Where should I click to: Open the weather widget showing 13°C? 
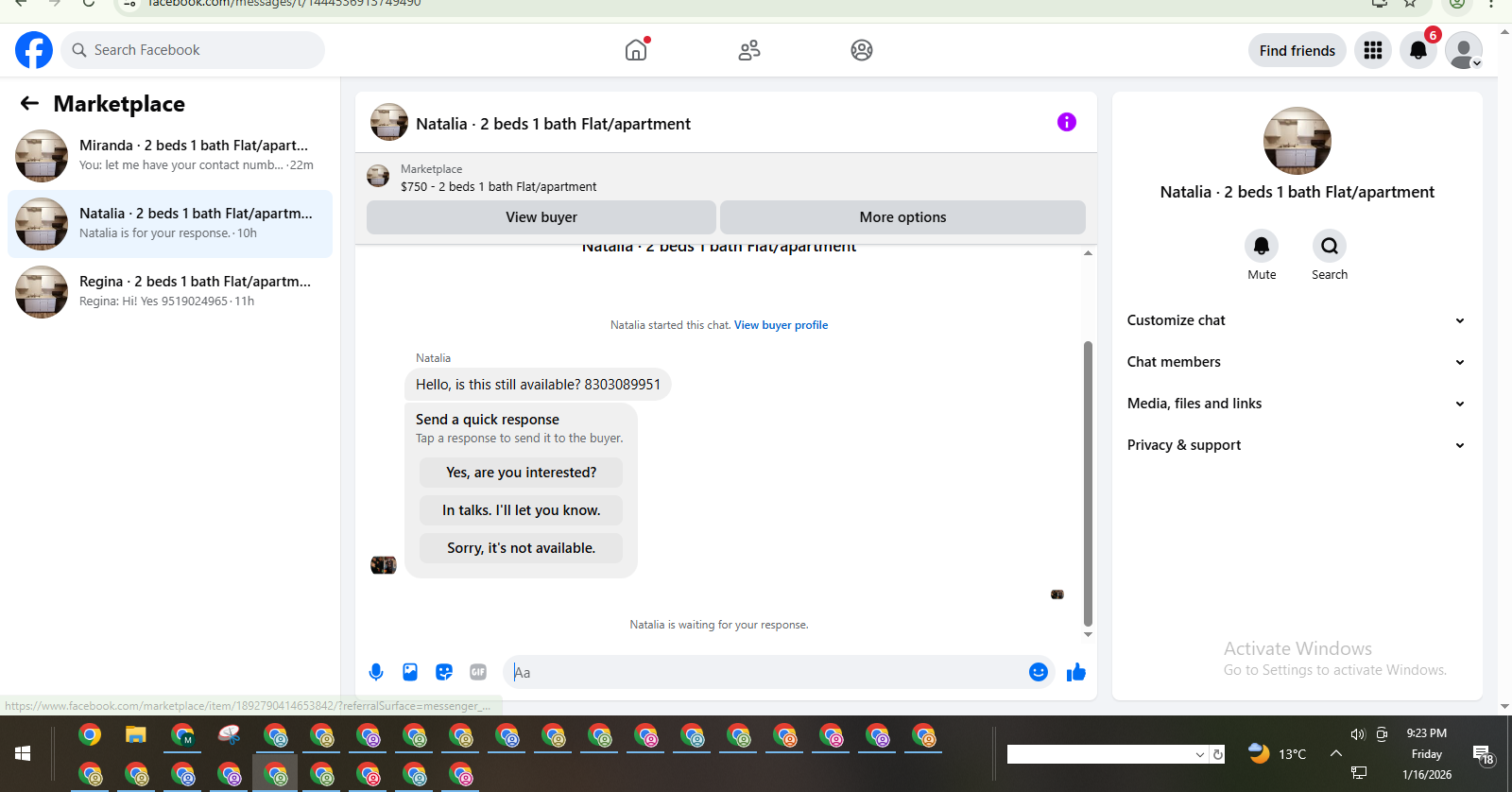coord(1278,753)
